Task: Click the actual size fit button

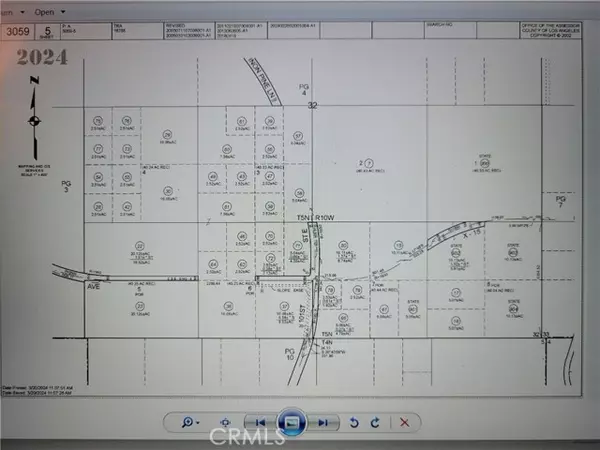Action: click(x=225, y=422)
